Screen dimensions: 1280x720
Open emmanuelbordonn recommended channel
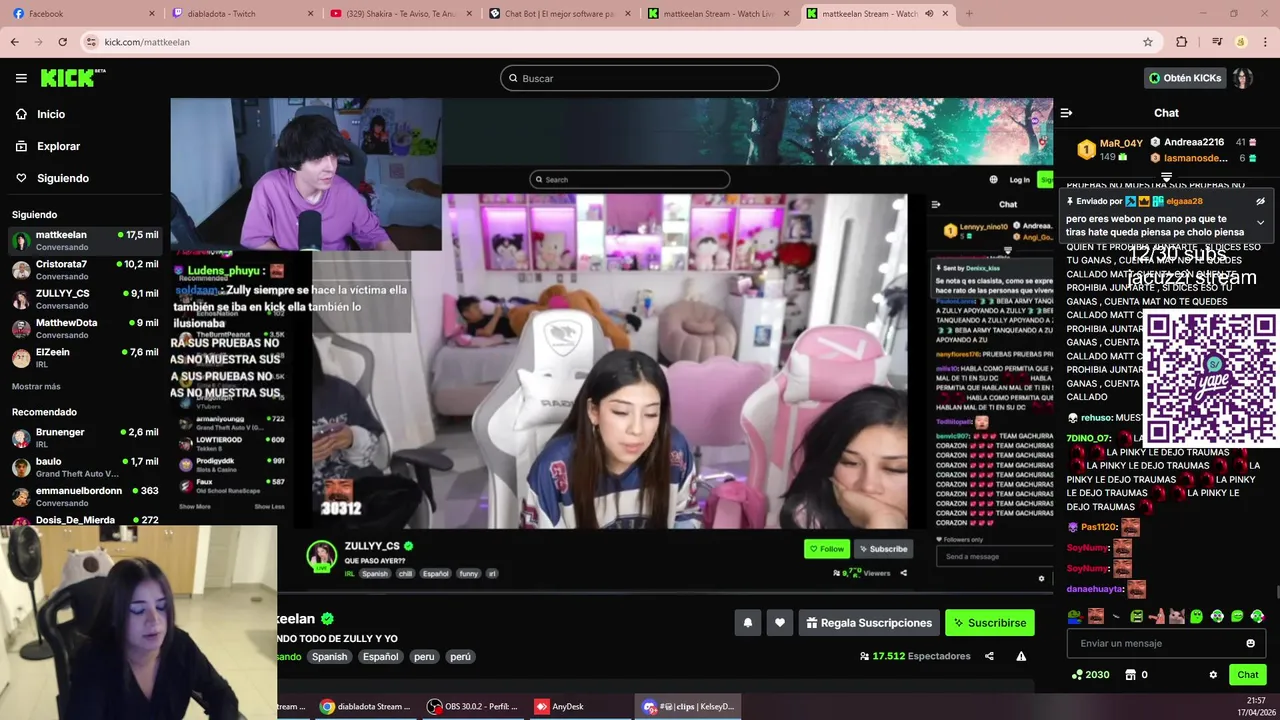tap(85, 496)
